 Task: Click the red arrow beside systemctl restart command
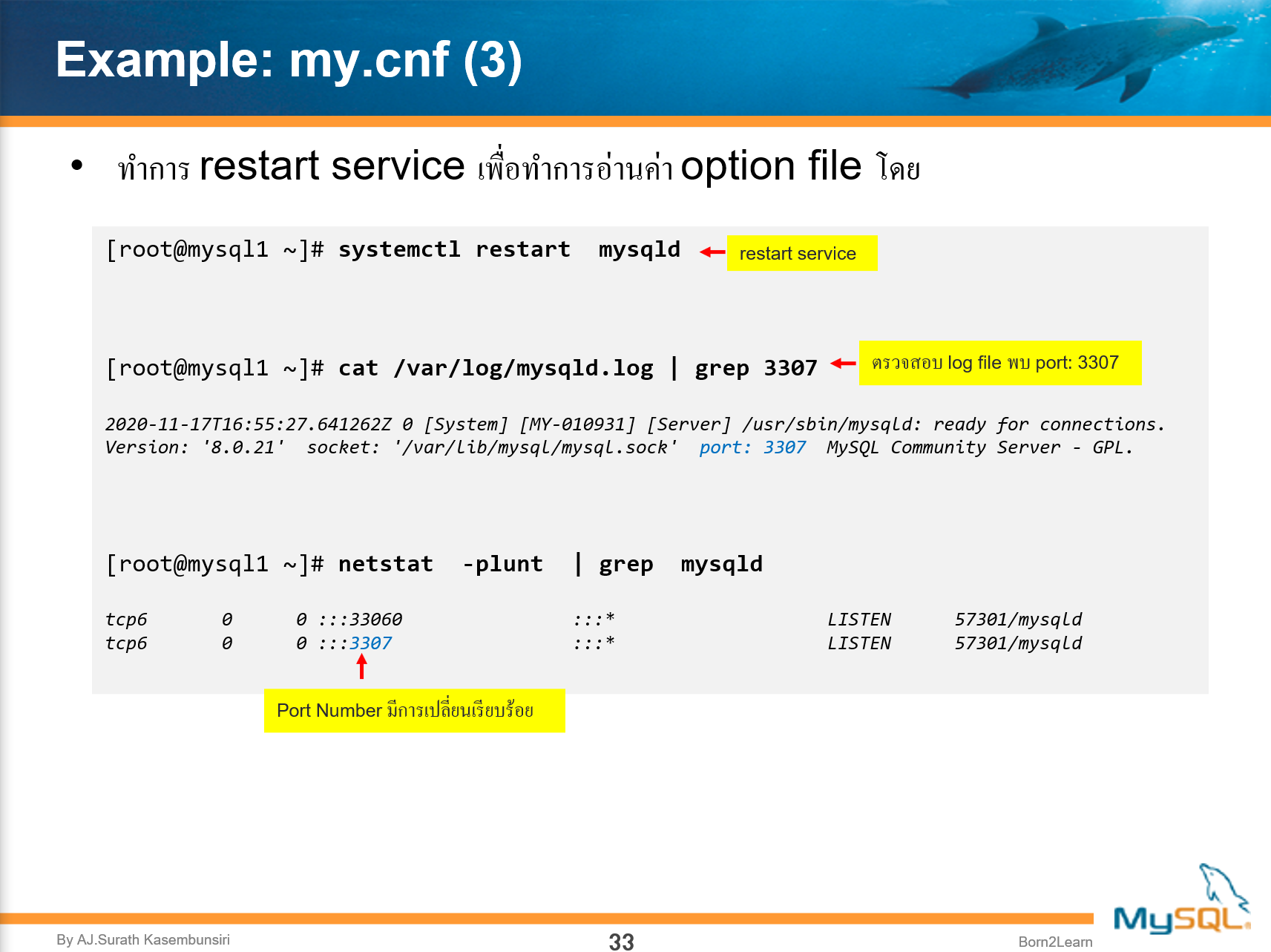click(711, 251)
